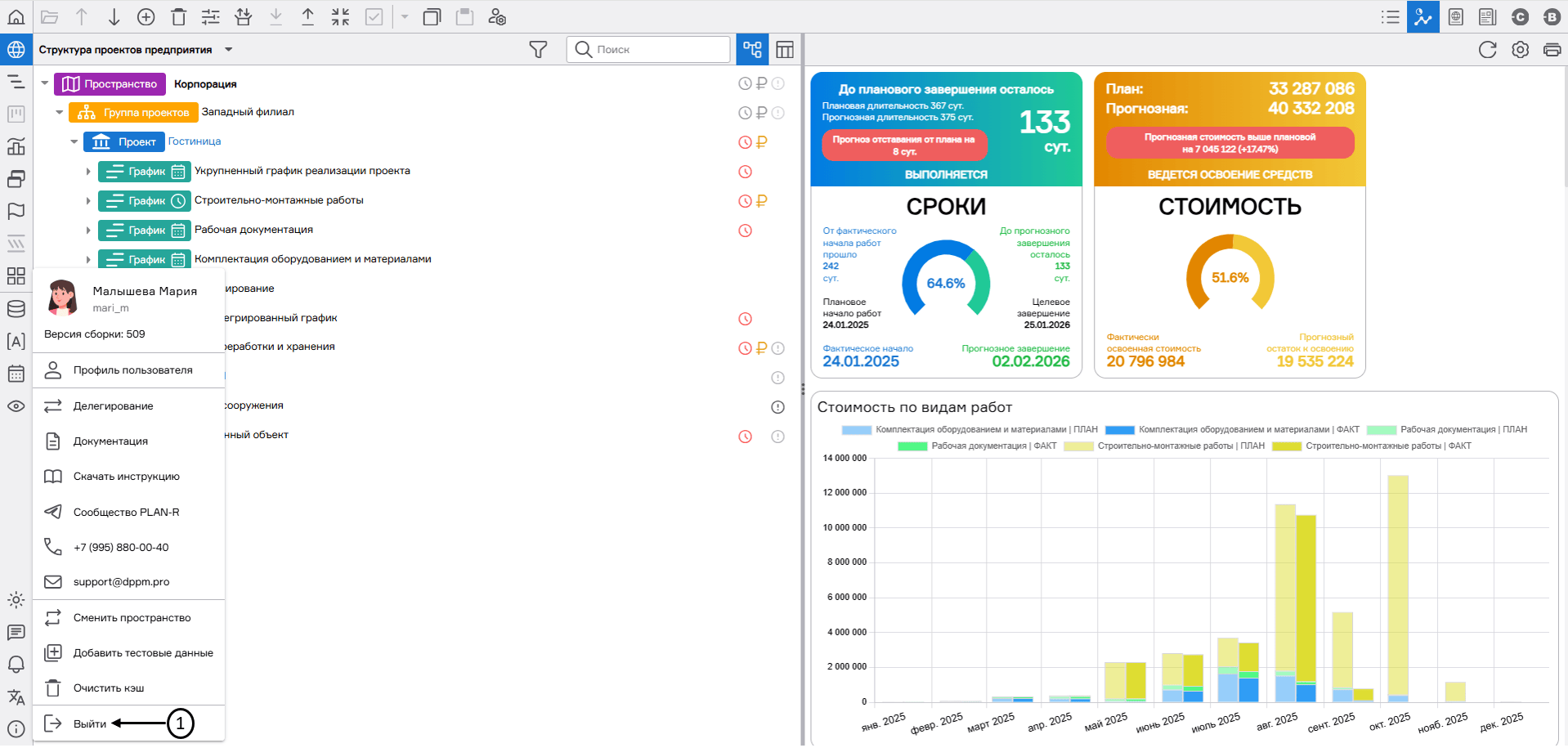The height and width of the screenshot is (748, 1568).
Task: Choose Сменить пространство in the menu
Action: point(132,618)
